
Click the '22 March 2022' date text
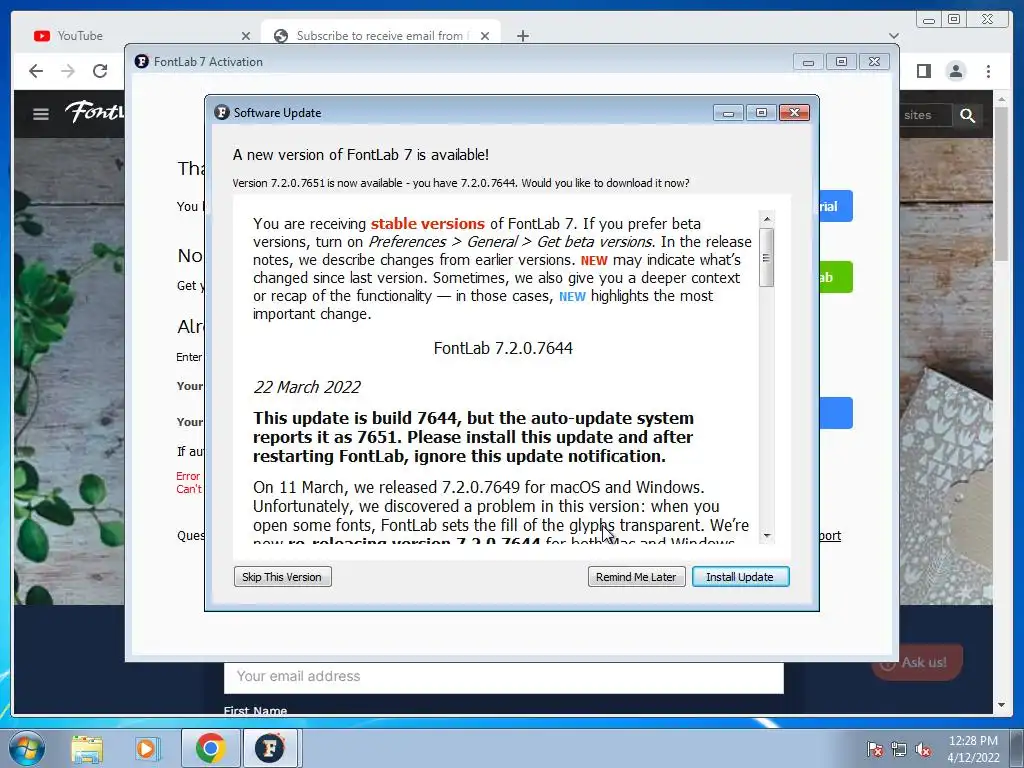pos(307,387)
